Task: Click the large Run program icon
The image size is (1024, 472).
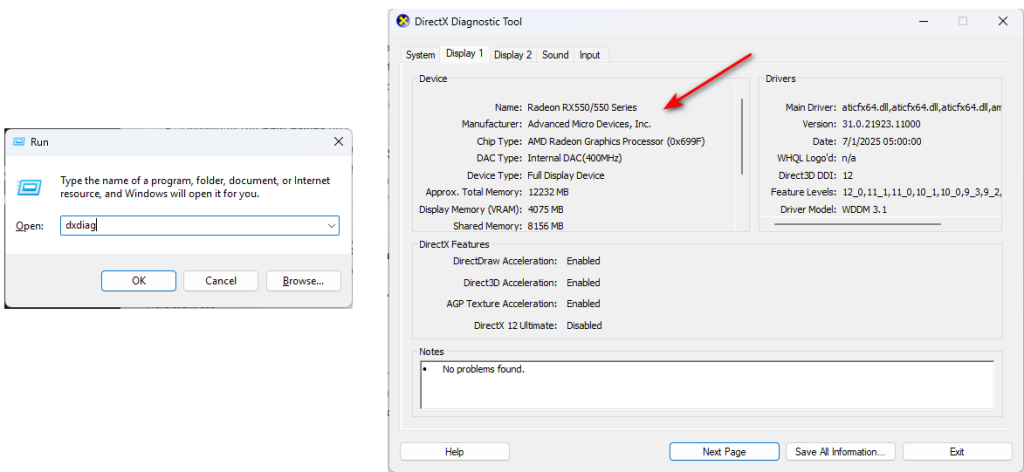Action: point(29,187)
